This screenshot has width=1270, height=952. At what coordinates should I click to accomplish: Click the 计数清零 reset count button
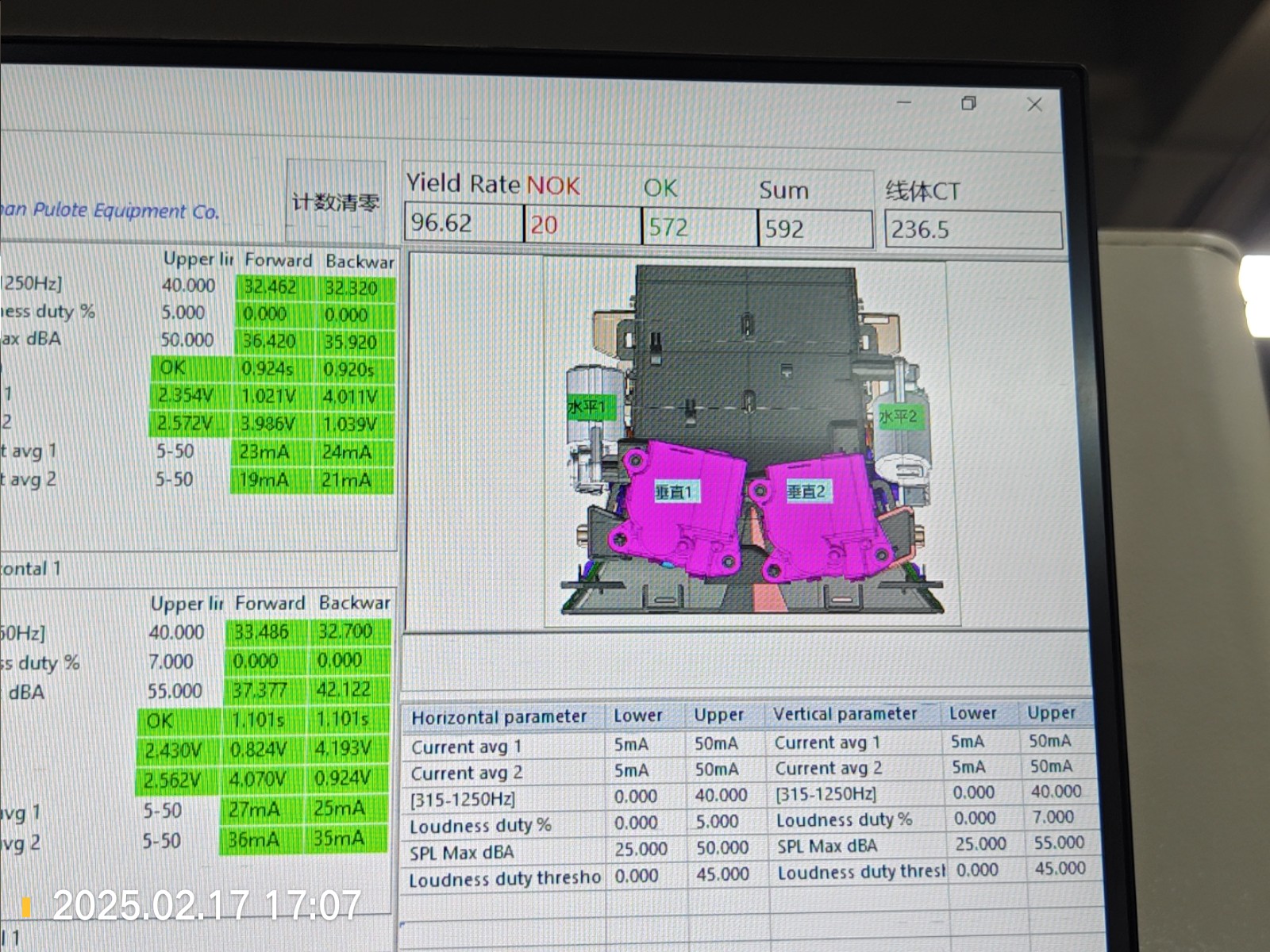coord(335,202)
